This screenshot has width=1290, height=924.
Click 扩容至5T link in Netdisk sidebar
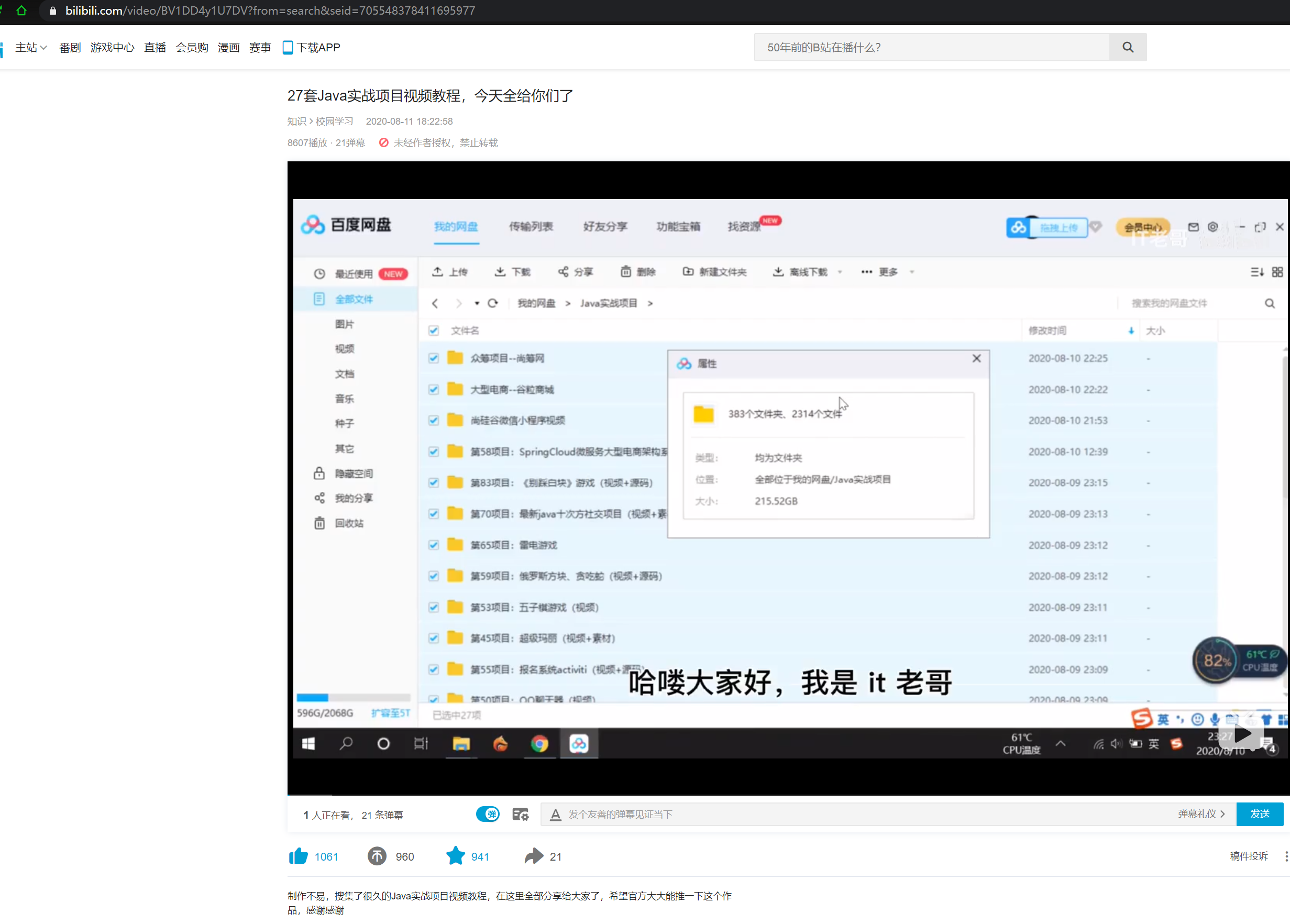click(390, 713)
